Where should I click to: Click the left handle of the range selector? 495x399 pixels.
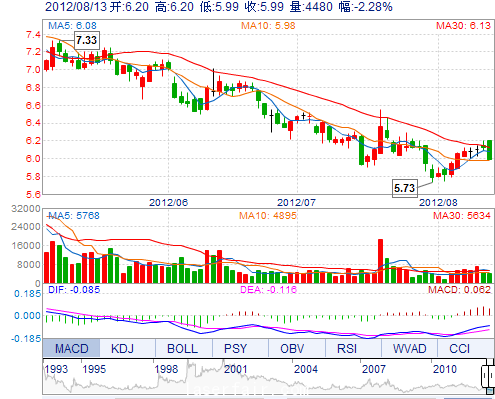(484, 376)
